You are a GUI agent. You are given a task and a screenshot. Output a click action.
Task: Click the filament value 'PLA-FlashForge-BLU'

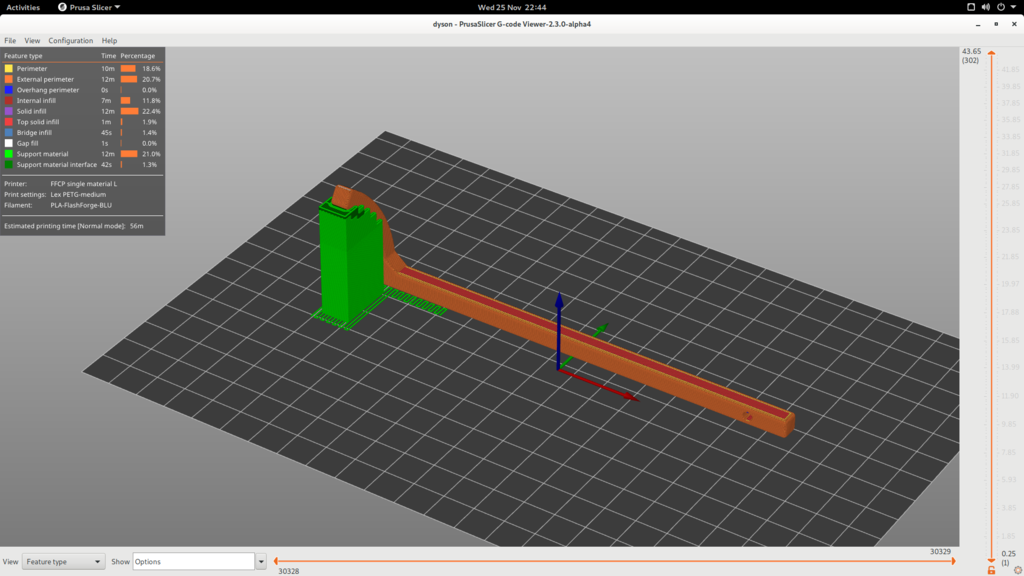[81, 205]
